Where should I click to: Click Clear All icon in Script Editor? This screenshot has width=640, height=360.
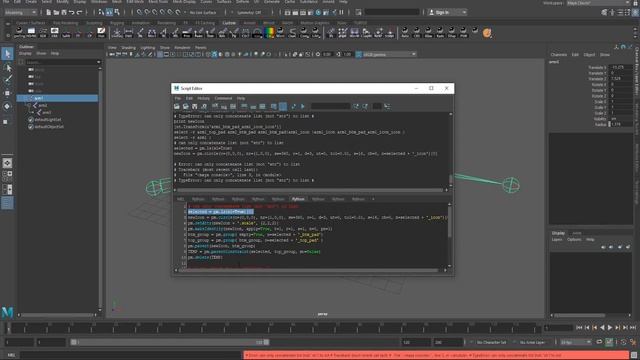[x=233, y=107]
